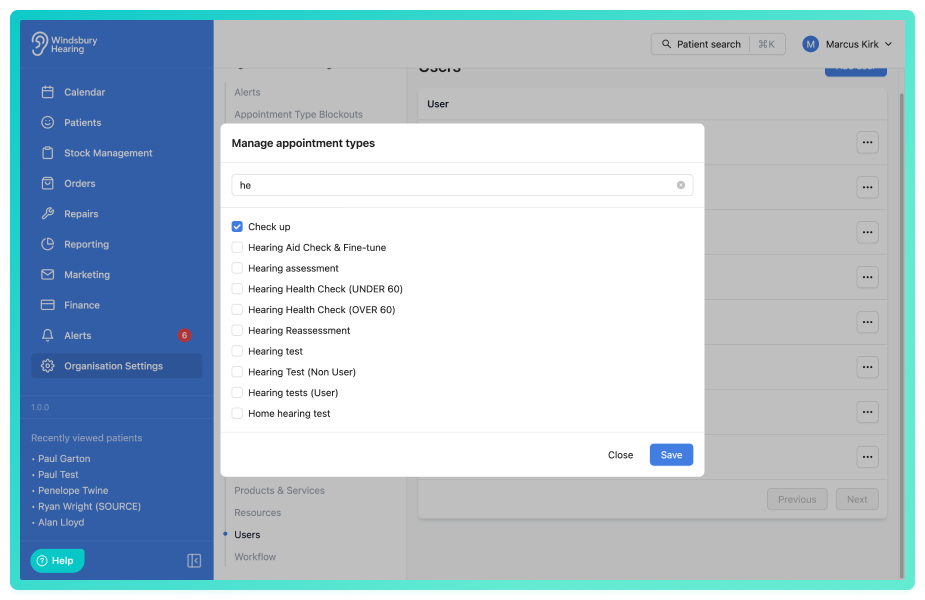
Task: Open recent patient Ryan Wright (SOURCE)
Action: (90, 506)
